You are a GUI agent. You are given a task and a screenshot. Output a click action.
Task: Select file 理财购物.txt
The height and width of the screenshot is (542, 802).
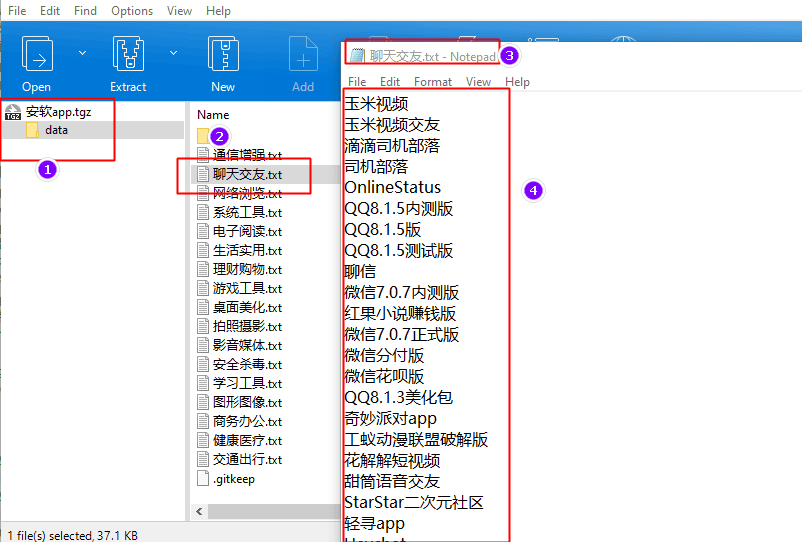(247, 269)
